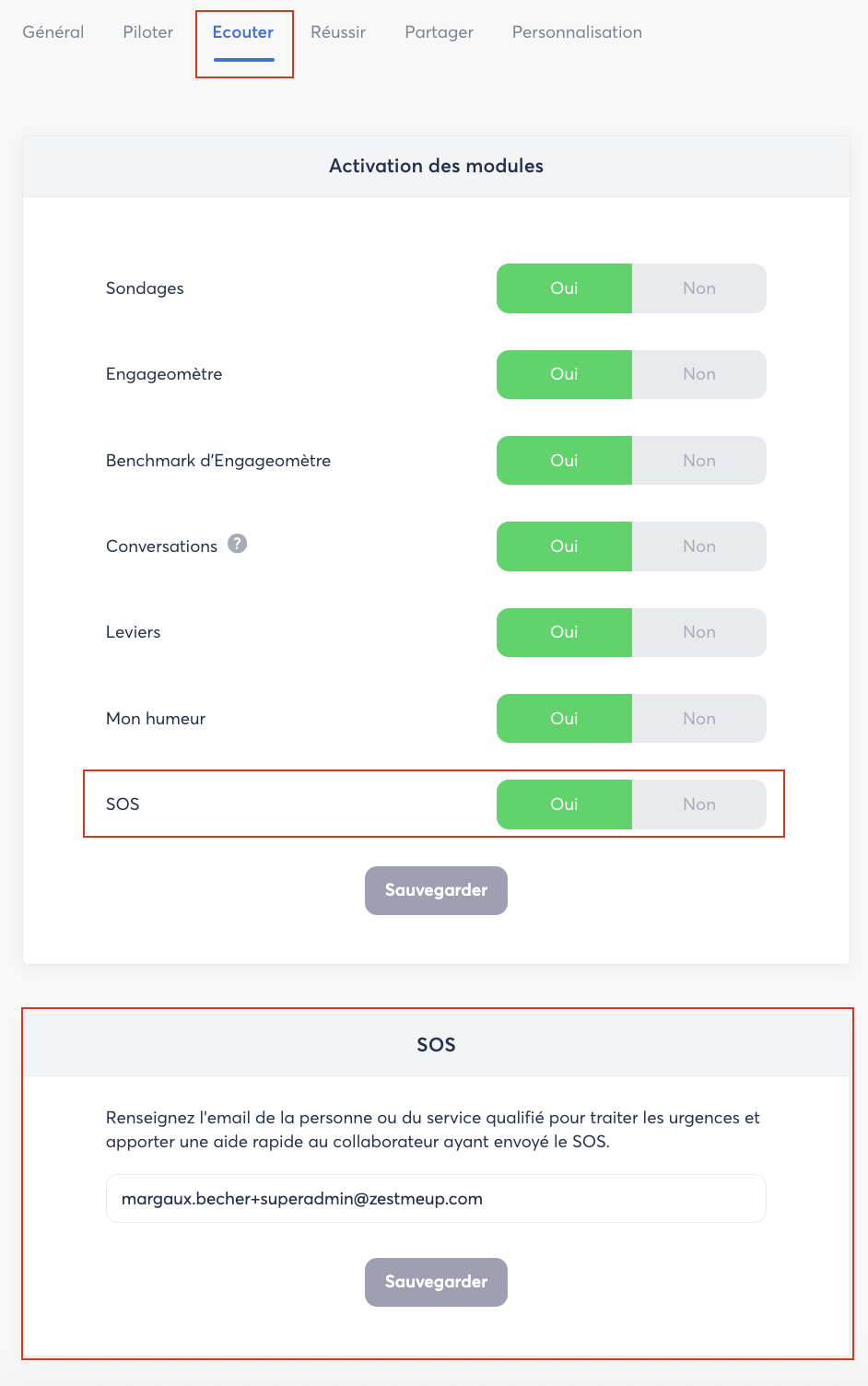Image resolution: width=868 pixels, height=1386 pixels.
Task: Enable Engageomètre with Oui
Action: pyautogui.click(x=564, y=374)
